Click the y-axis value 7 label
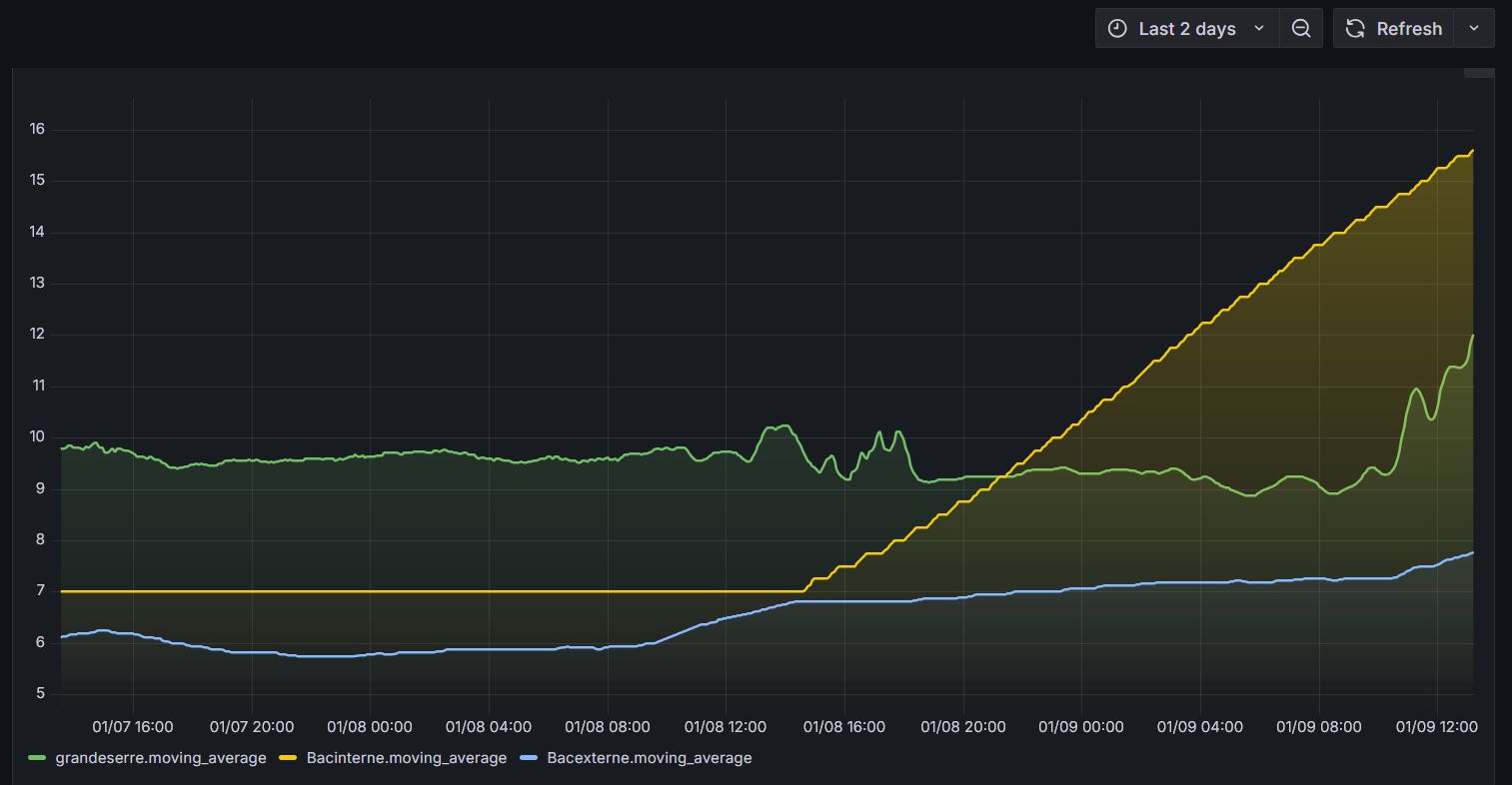The height and width of the screenshot is (785, 1512). click(41, 591)
